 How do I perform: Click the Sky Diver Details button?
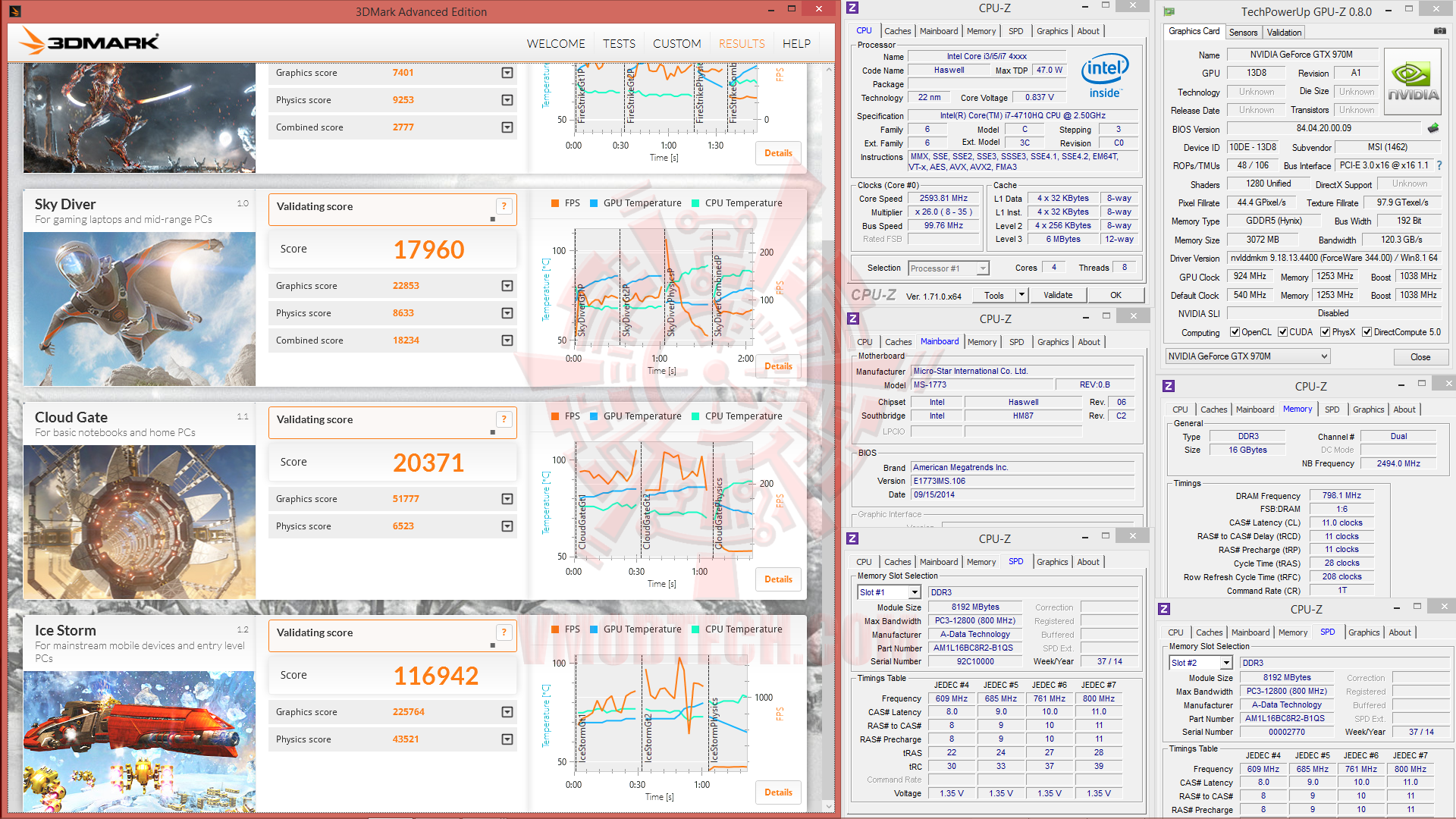[778, 366]
